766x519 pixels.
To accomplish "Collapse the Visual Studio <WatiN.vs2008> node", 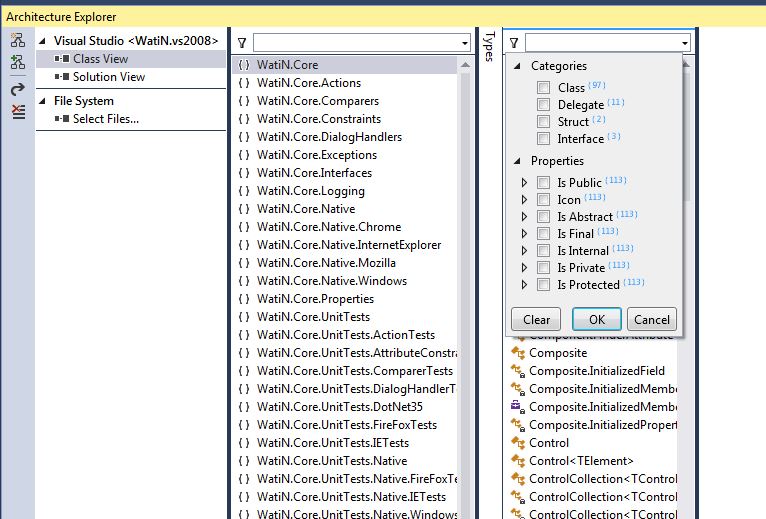I will [43, 41].
